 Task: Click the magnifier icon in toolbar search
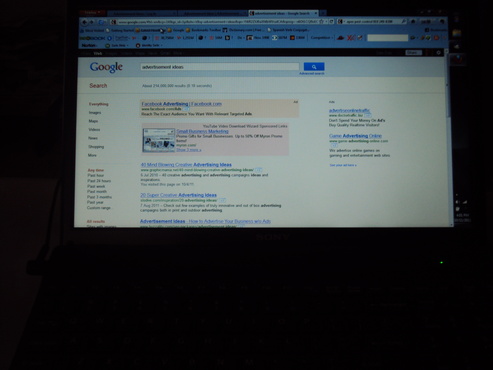[403, 21]
